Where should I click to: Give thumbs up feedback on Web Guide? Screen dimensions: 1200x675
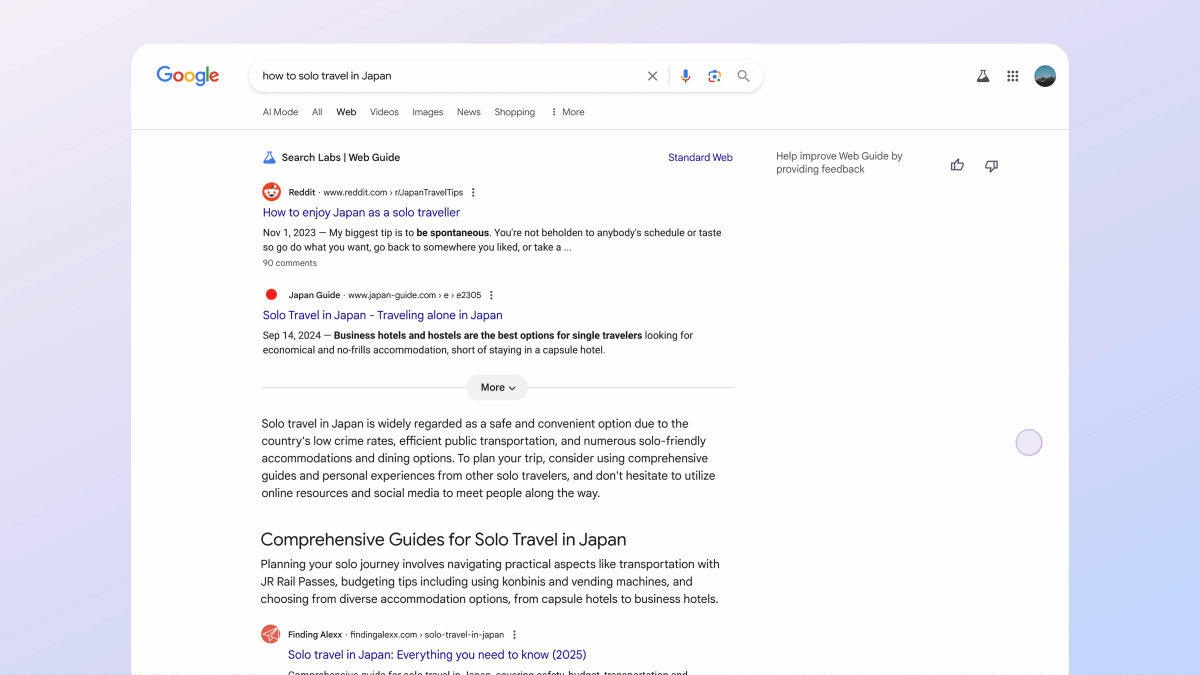click(957, 165)
